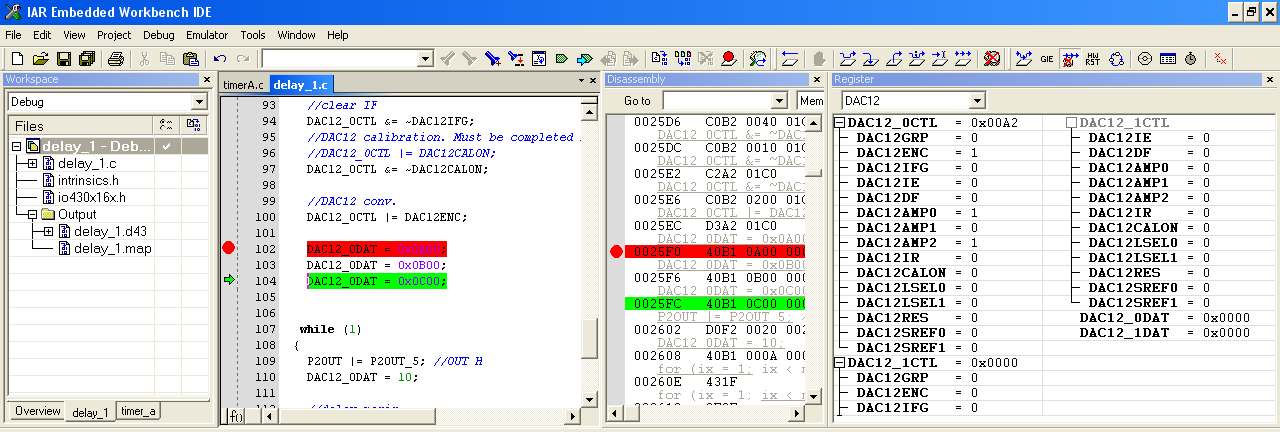The height and width of the screenshot is (432, 1280).
Task: Click the HW RST hardware reset icon
Action: click(1092, 59)
